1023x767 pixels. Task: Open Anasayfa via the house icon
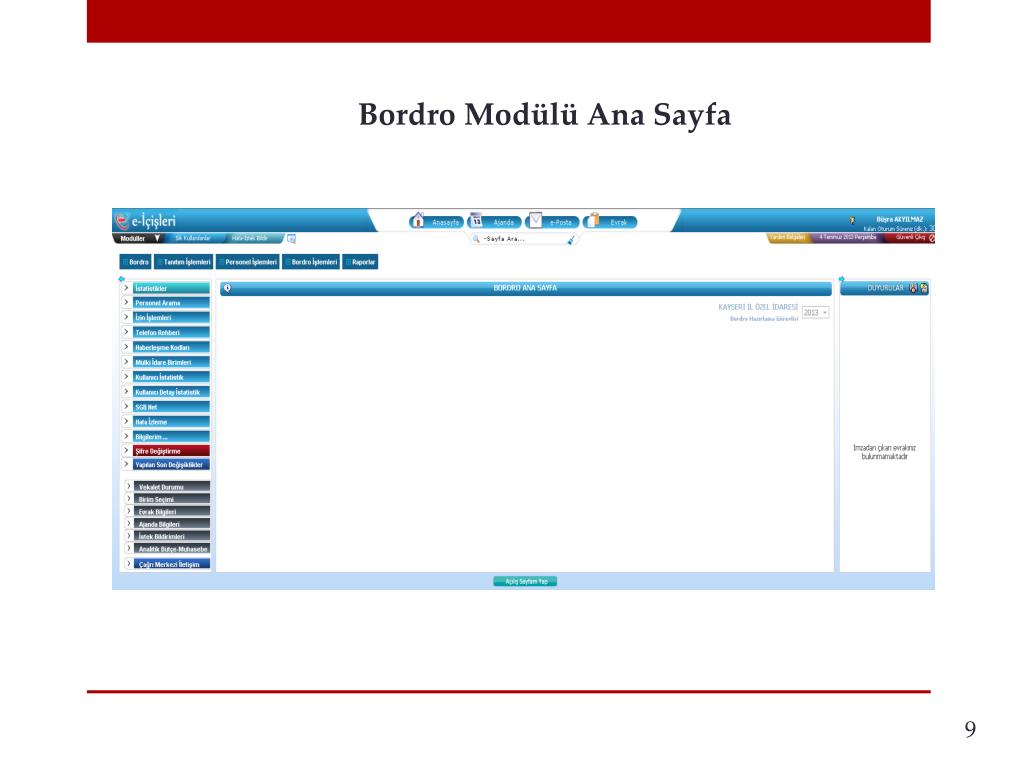click(x=418, y=220)
